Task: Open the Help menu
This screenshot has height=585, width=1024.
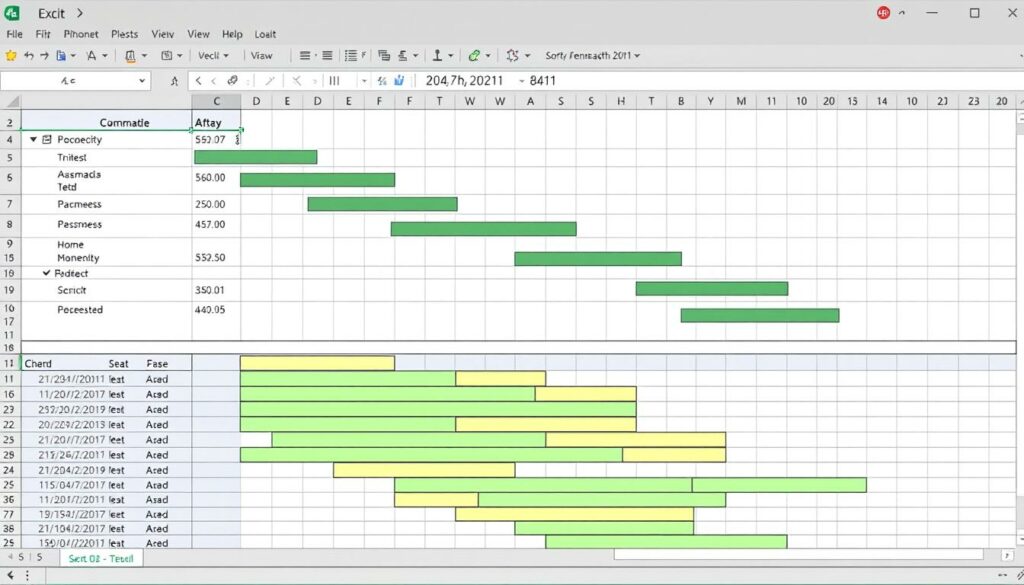Action: pyautogui.click(x=232, y=34)
